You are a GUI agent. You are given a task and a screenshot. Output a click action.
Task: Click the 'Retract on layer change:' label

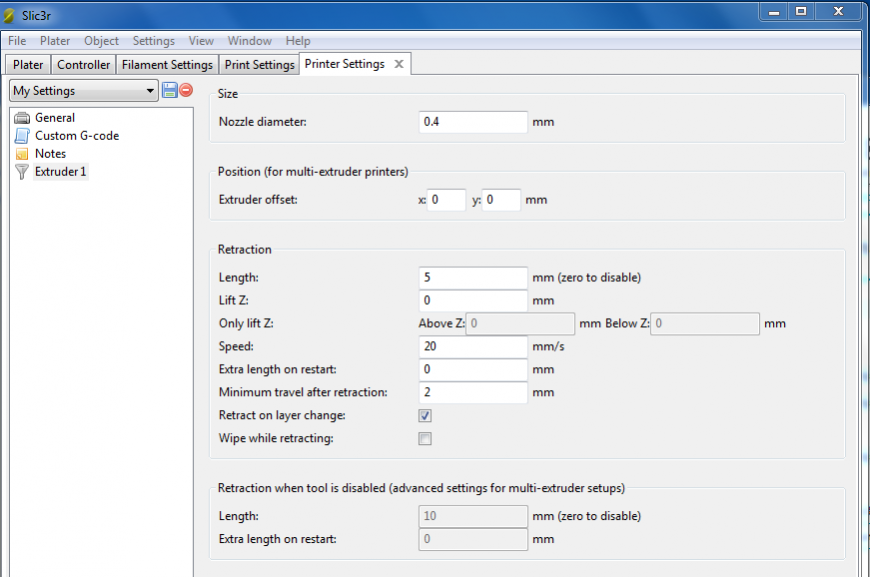click(x=282, y=415)
